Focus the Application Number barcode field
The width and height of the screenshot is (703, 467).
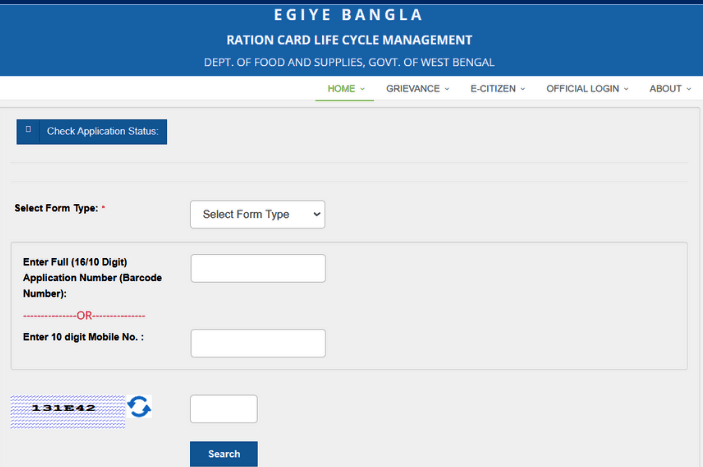(258, 268)
